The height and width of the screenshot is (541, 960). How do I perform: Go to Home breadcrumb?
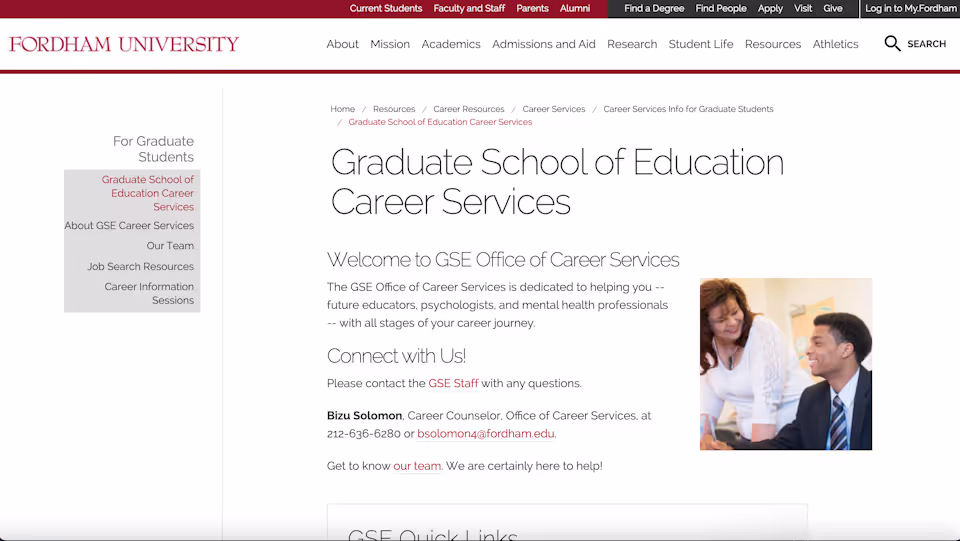pyautogui.click(x=342, y=109)
